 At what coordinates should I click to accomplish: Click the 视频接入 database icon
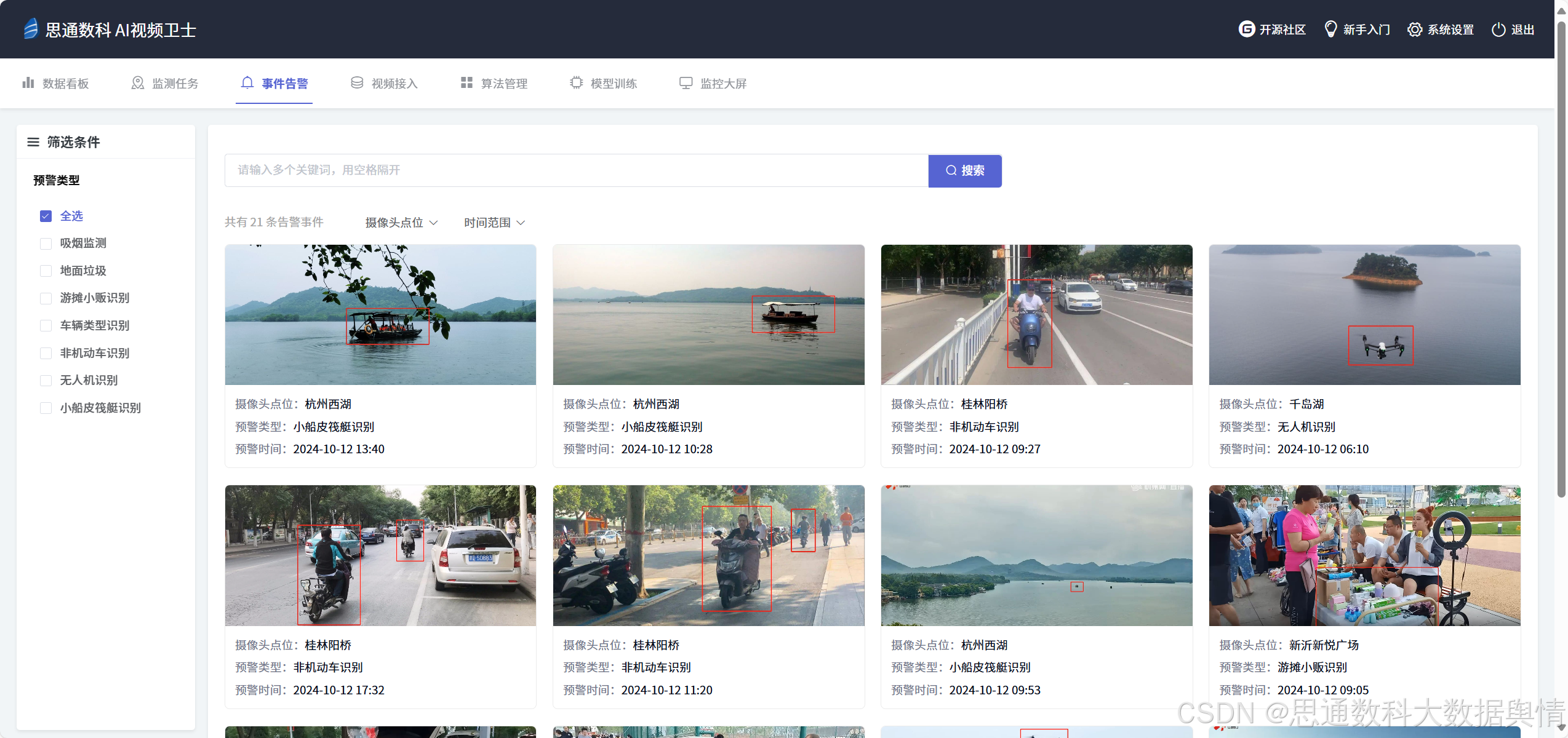point(357,83)
